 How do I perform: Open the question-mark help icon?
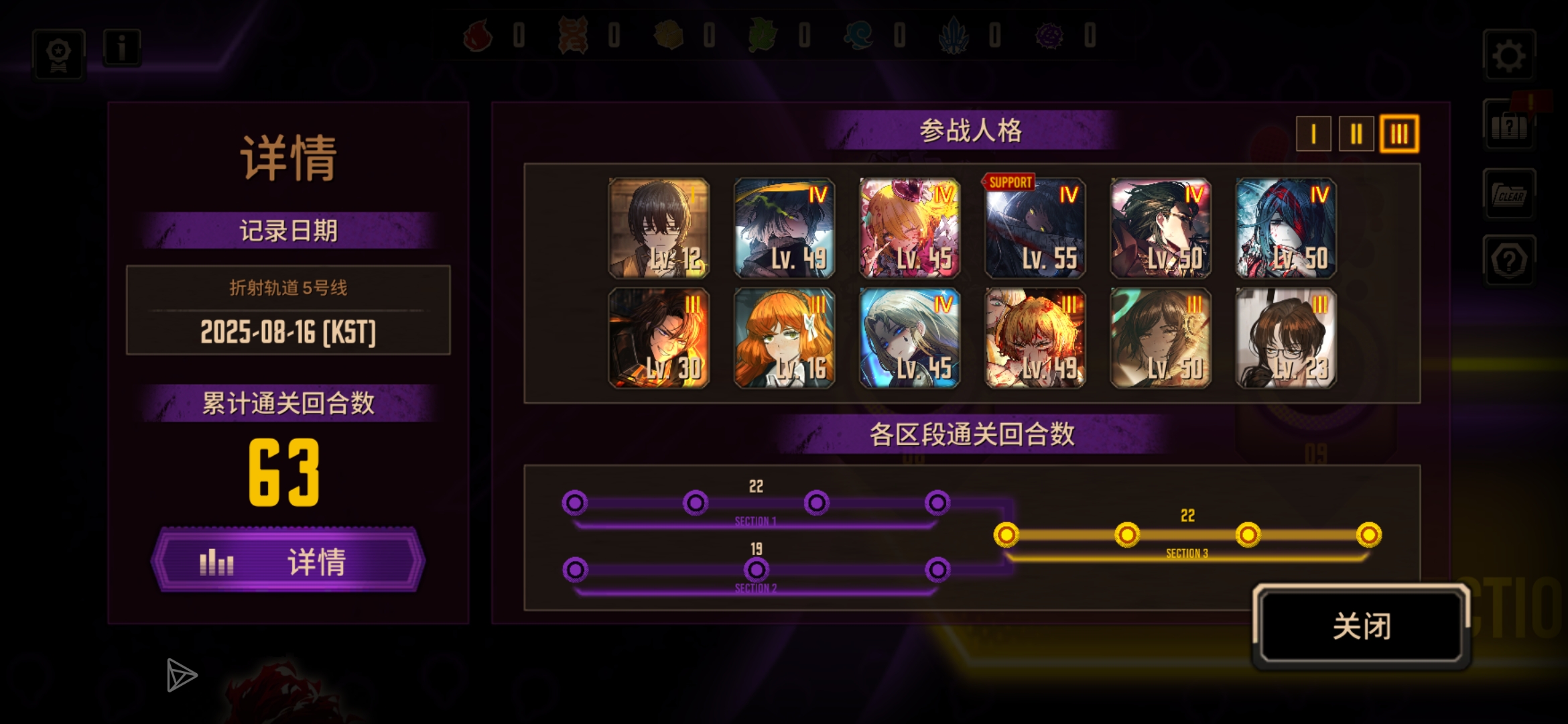point(1509,260)
